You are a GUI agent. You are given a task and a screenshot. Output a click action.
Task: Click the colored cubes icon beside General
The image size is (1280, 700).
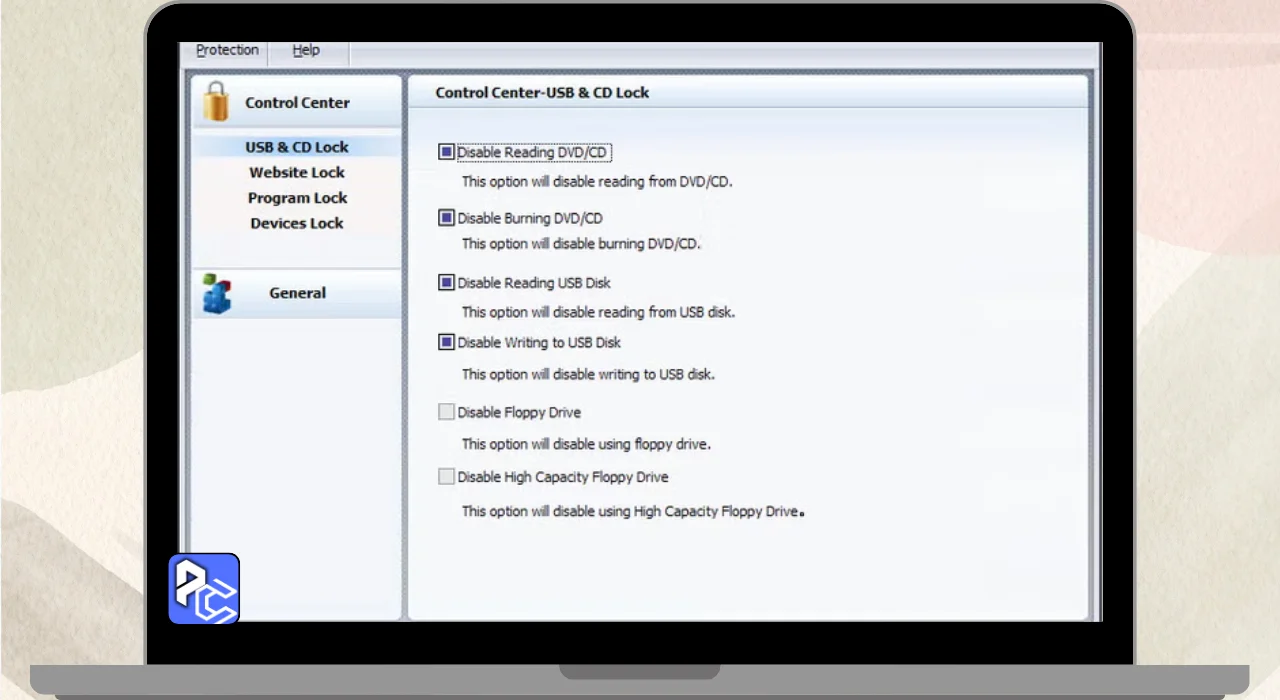(x=216, y=293)
